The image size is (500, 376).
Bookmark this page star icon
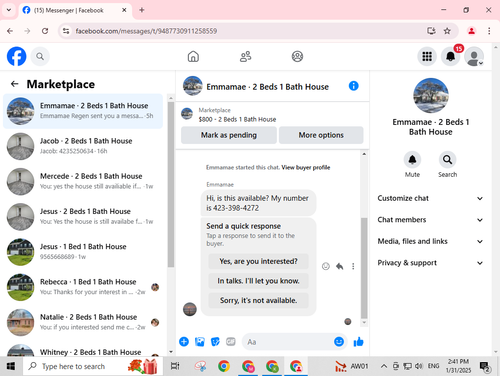coord(447,31)
